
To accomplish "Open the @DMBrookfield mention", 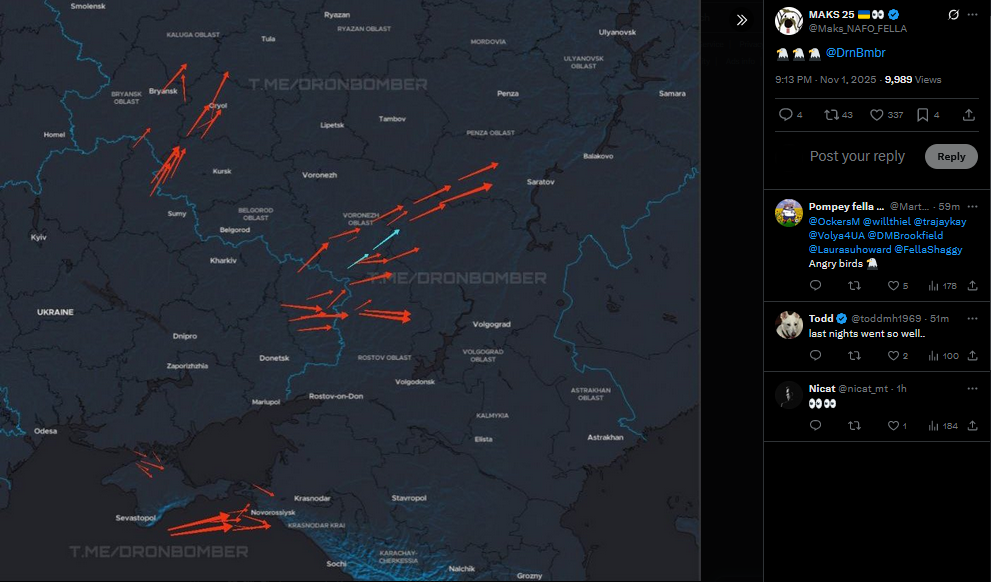I will click(905, 235).
